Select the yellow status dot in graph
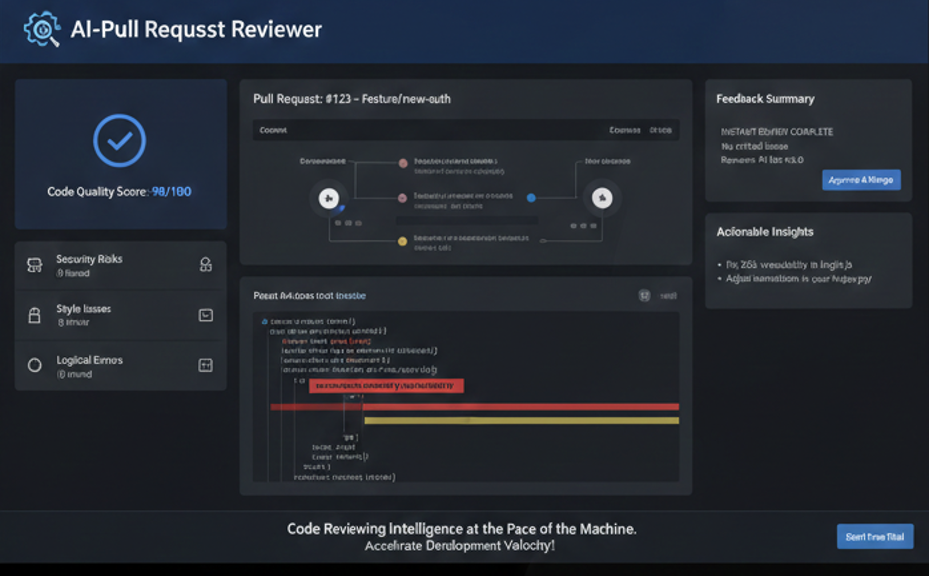The height and width of the screenshot is (576, 929). [x=403, y=241]
